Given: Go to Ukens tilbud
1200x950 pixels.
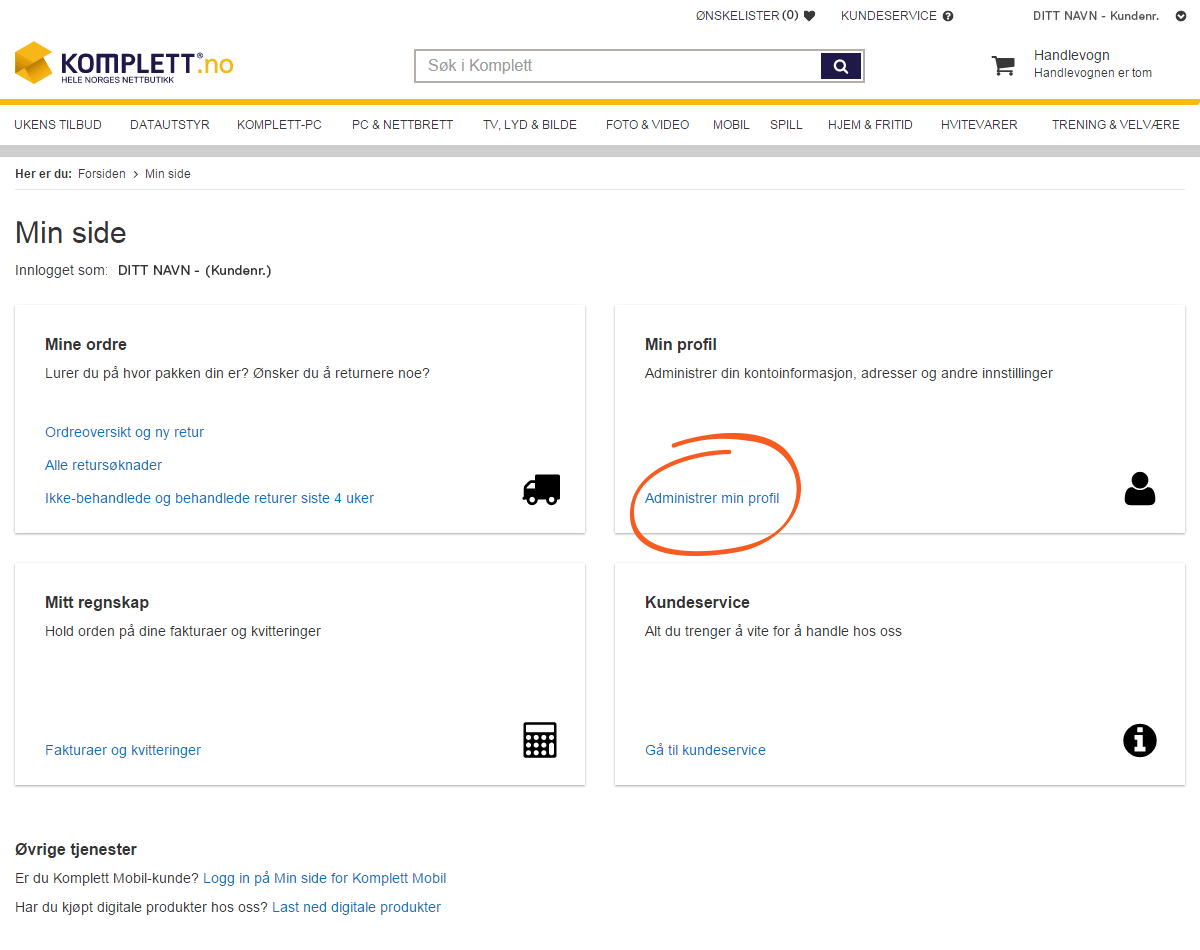Looking at the screenshot, I should coord(58,125).
